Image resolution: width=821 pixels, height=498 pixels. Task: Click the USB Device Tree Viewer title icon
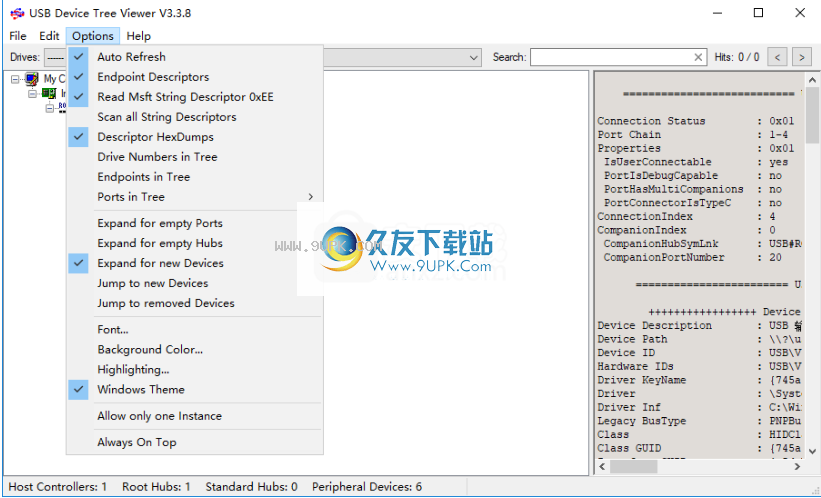17,13
